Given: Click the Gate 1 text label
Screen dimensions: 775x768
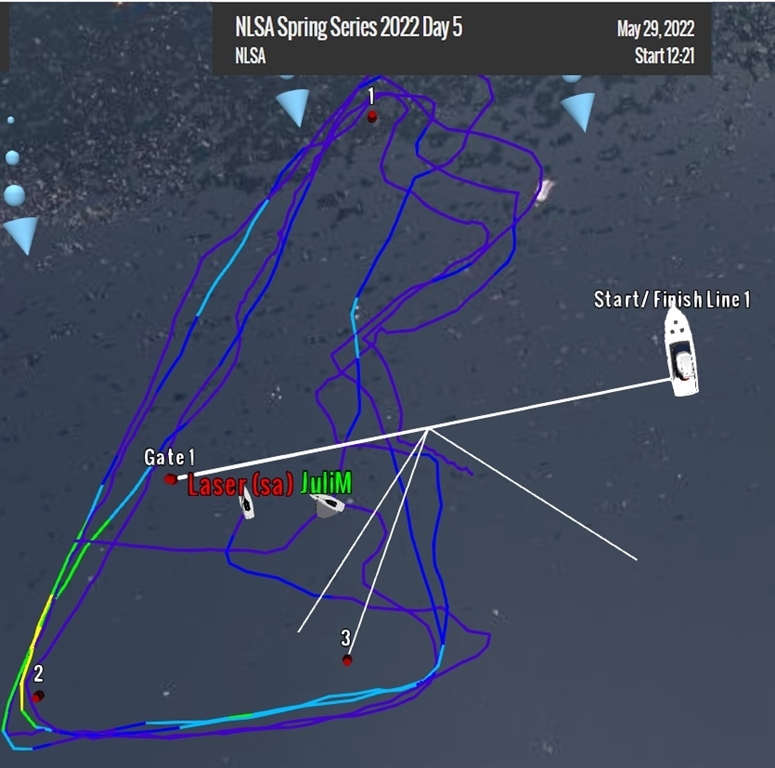Looking at the screenshot, I should pos(169,457).
